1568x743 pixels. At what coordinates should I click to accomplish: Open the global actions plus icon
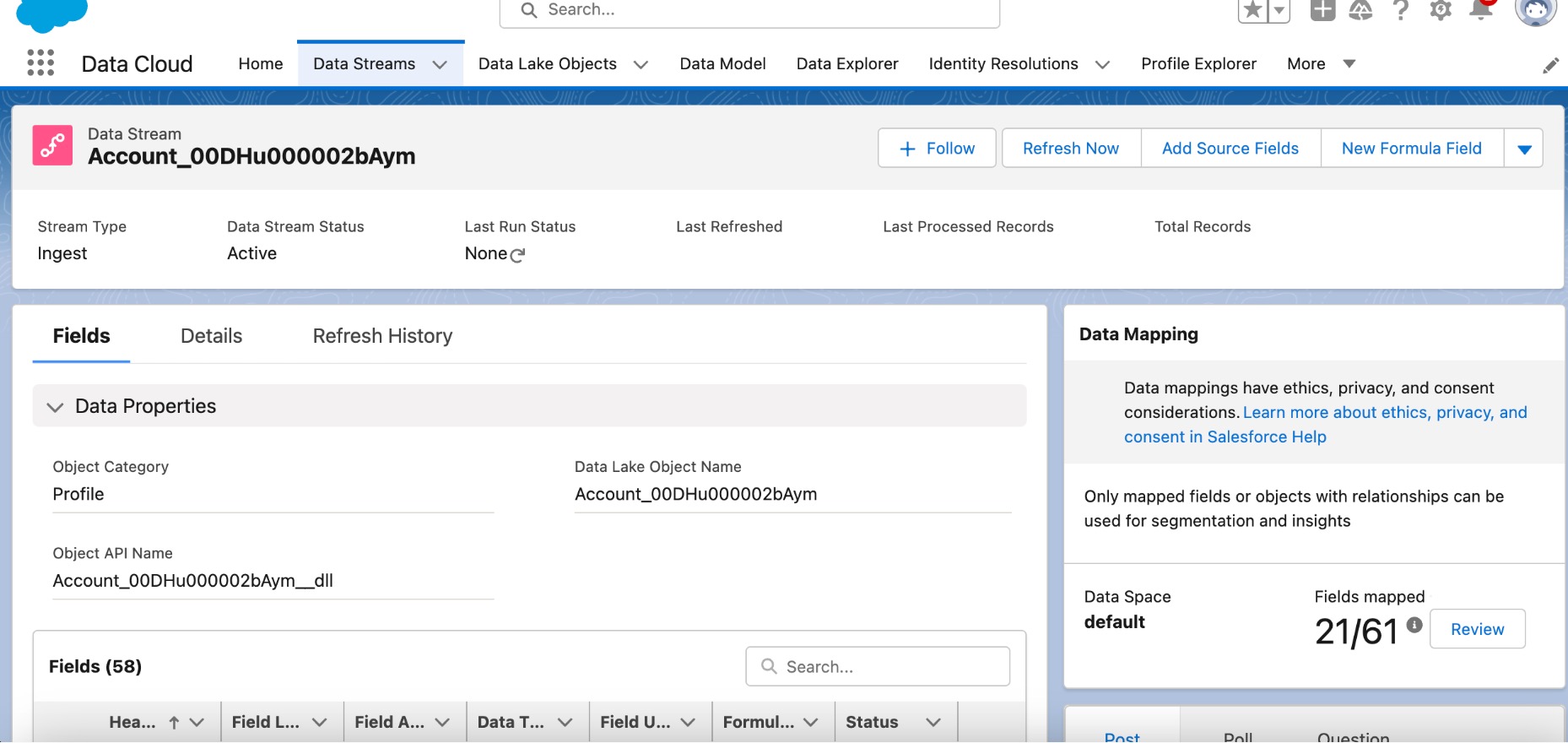(x=1322, y=10)
